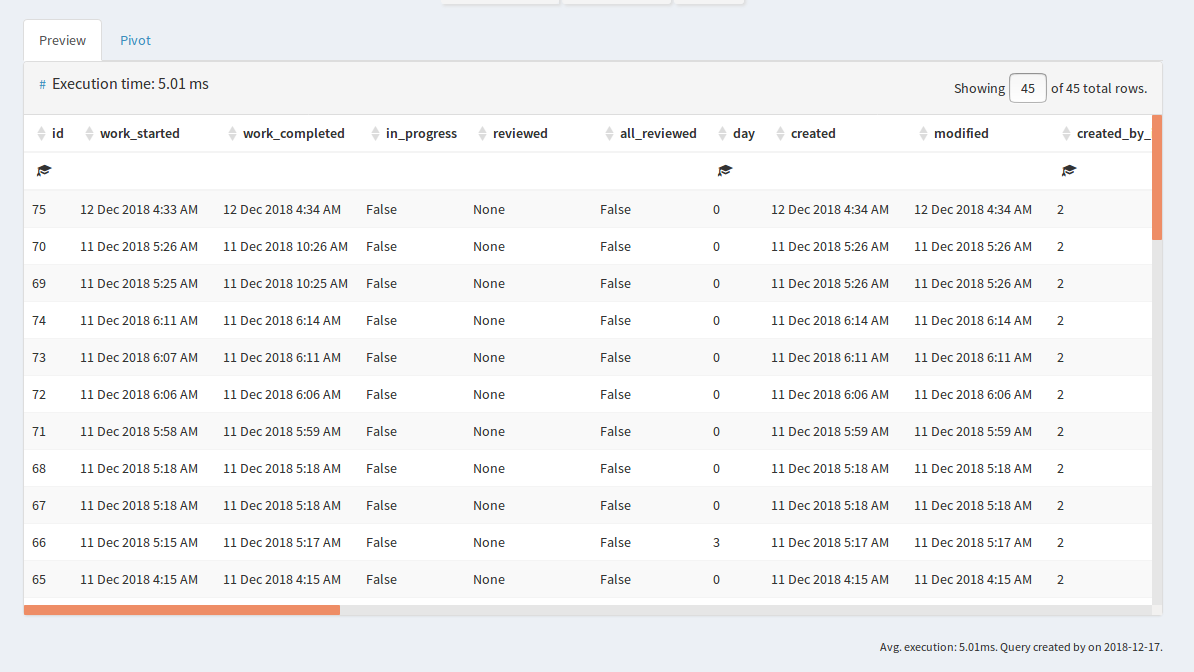This screenshot has height=672, width=1194.
Task: Sort by the id column arrows
Action: [41, 133]
